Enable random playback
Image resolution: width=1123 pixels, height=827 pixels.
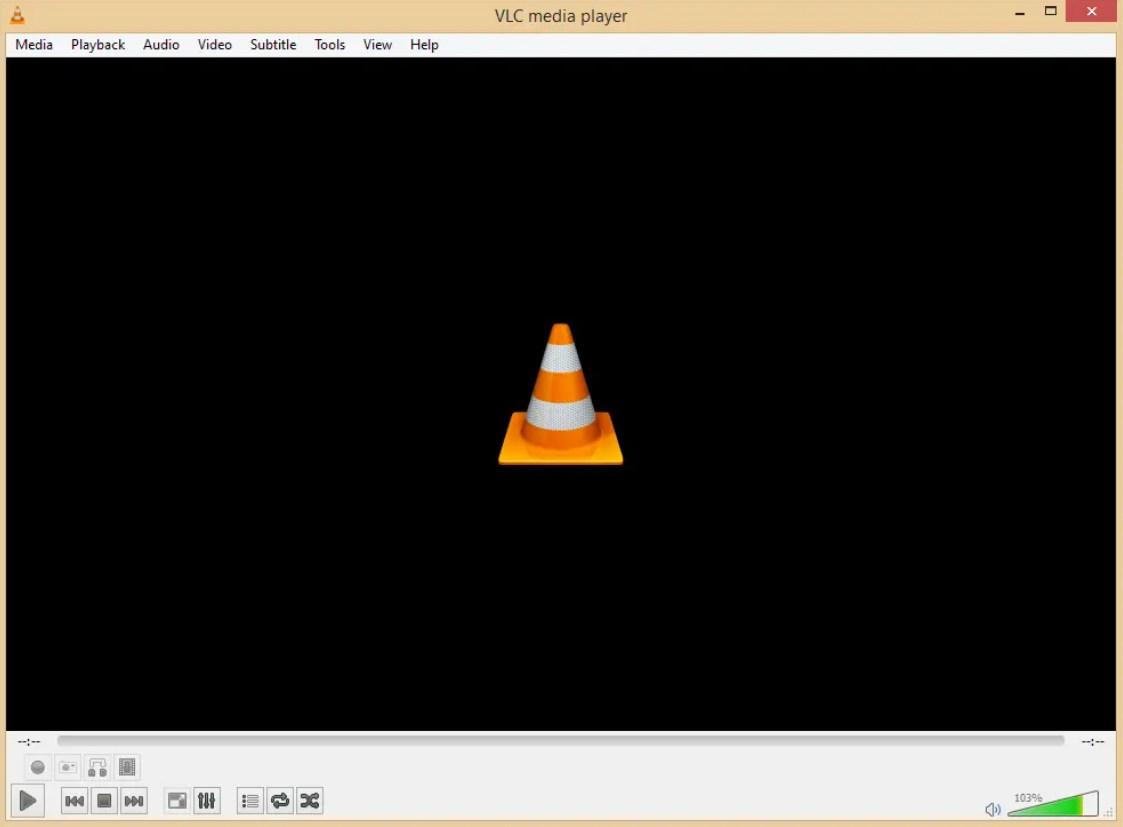click(309, 800)
